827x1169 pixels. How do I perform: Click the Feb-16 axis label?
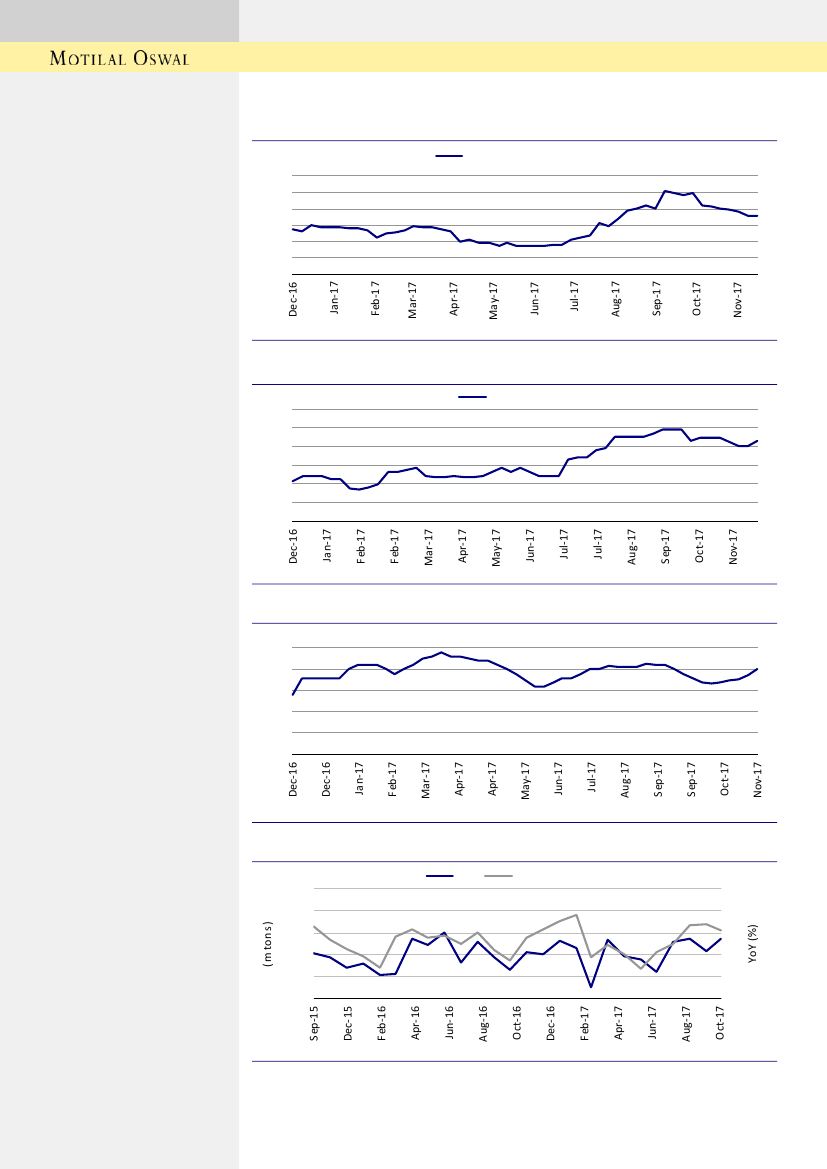click(382, 1022)
